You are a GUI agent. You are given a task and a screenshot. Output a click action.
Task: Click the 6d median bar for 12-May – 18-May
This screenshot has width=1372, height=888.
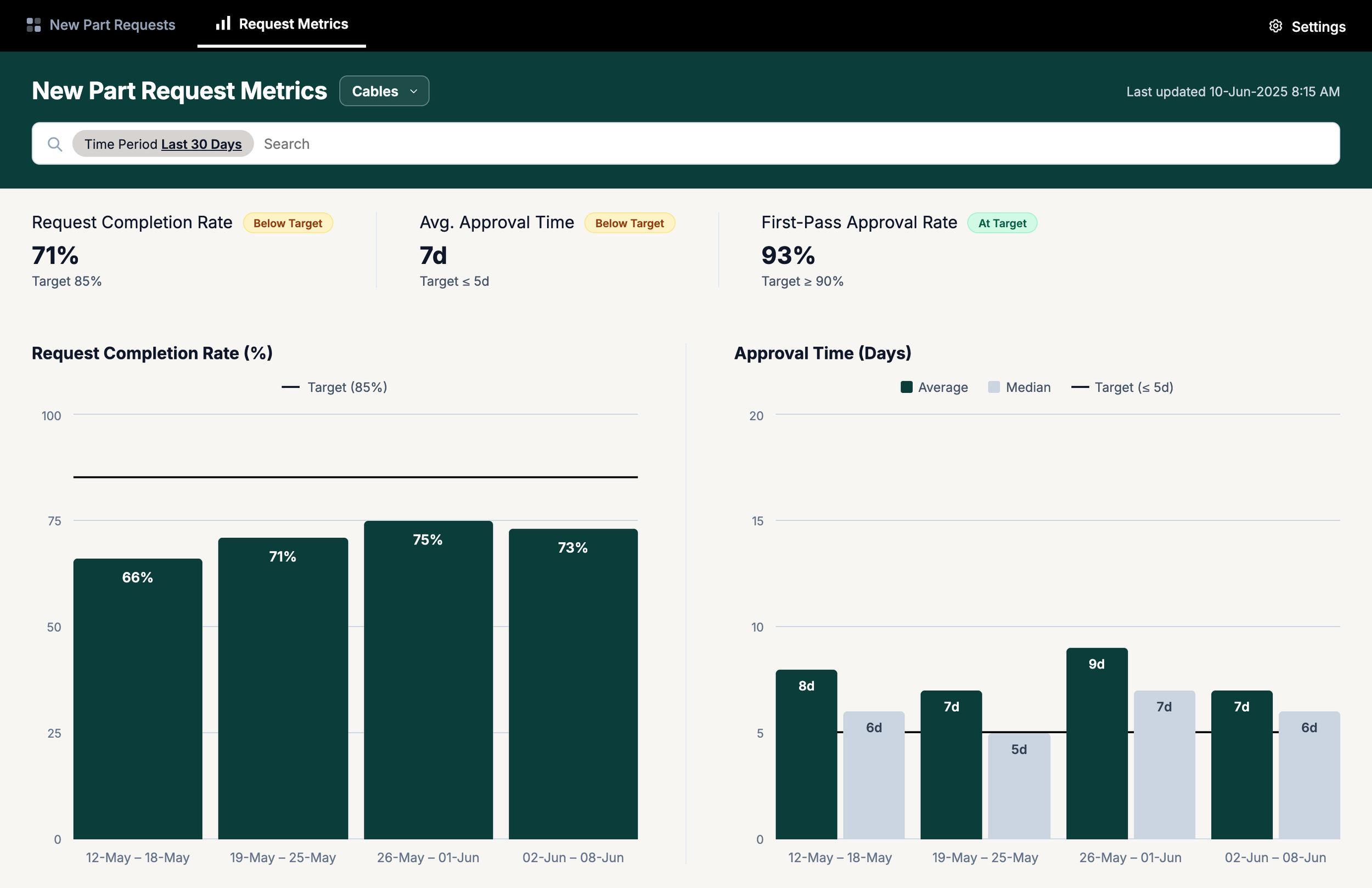[874, 775]
